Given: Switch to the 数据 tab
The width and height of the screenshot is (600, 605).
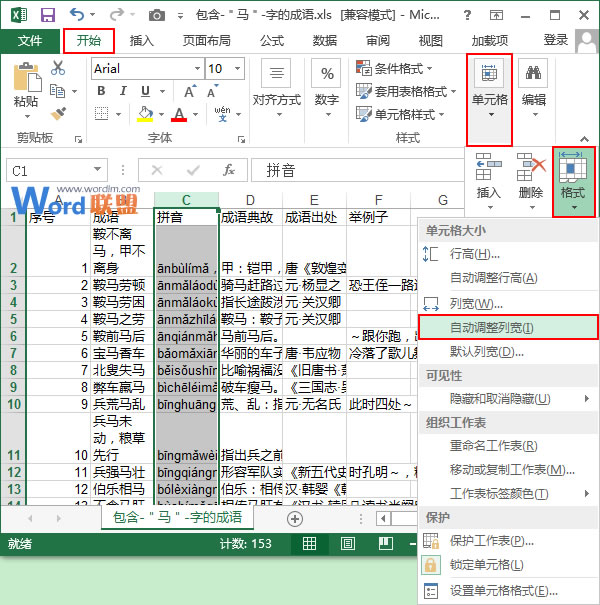Looking at the screenshot, I should pyautogui.click(x=325, y=40).
